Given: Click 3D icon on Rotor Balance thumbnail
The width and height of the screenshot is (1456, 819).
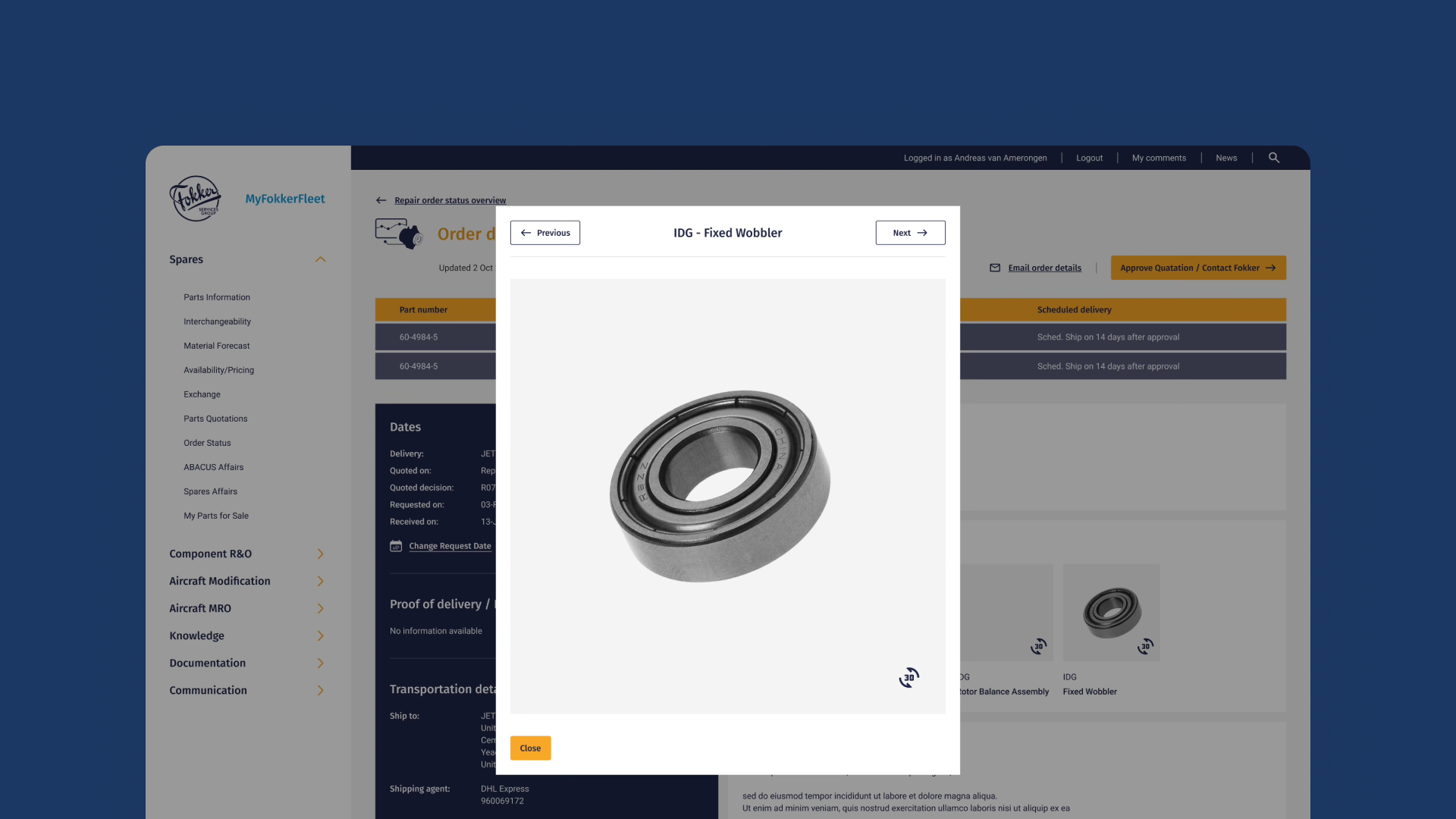Looking at the screenshot, I should (1038, 646).
